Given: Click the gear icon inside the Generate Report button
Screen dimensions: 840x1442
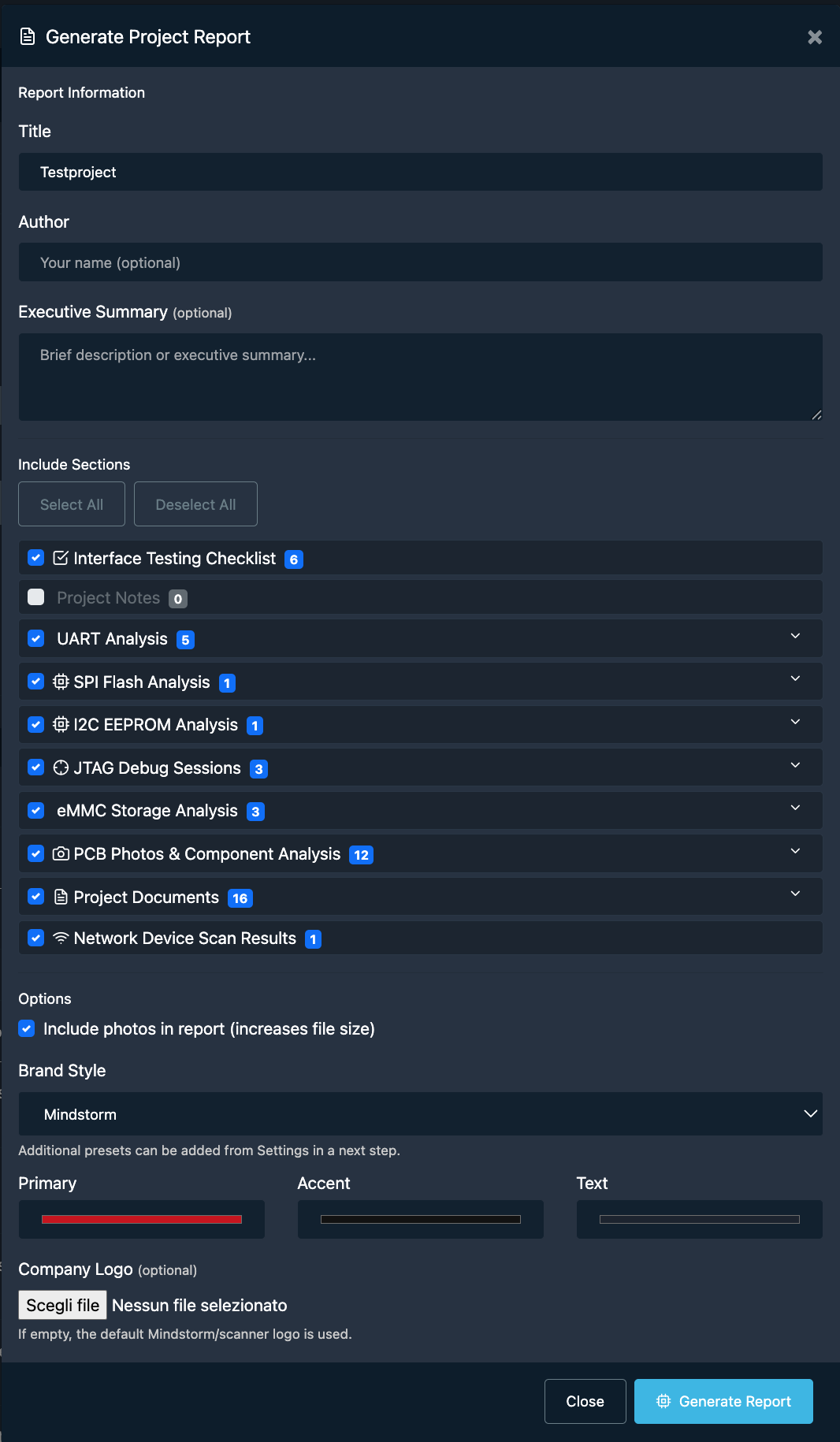Looking at the screenshot, I should [663, 1401].
